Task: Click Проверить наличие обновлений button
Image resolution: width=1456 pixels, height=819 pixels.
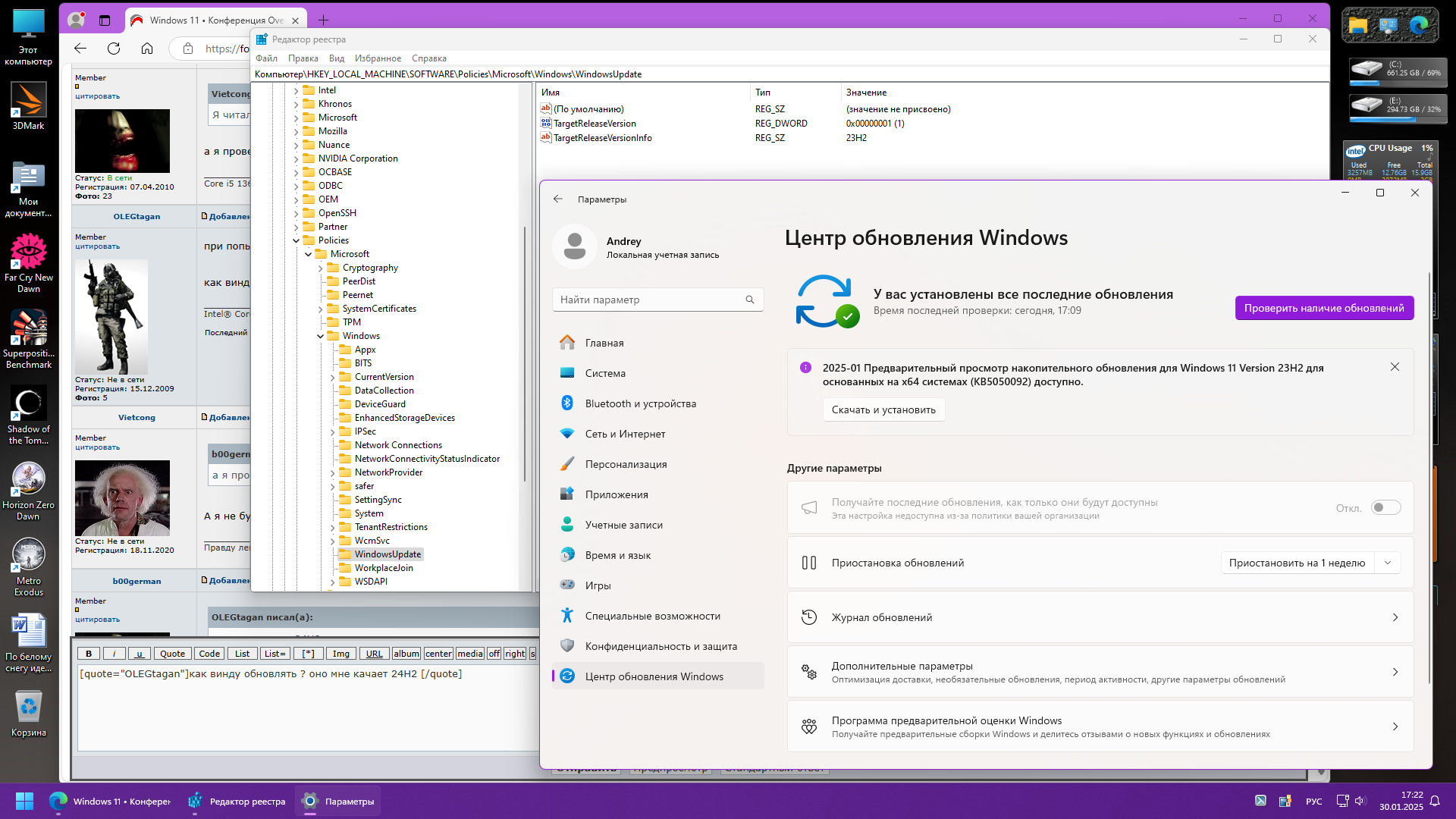Action: pyautogui.click(x=1324, y=308)
